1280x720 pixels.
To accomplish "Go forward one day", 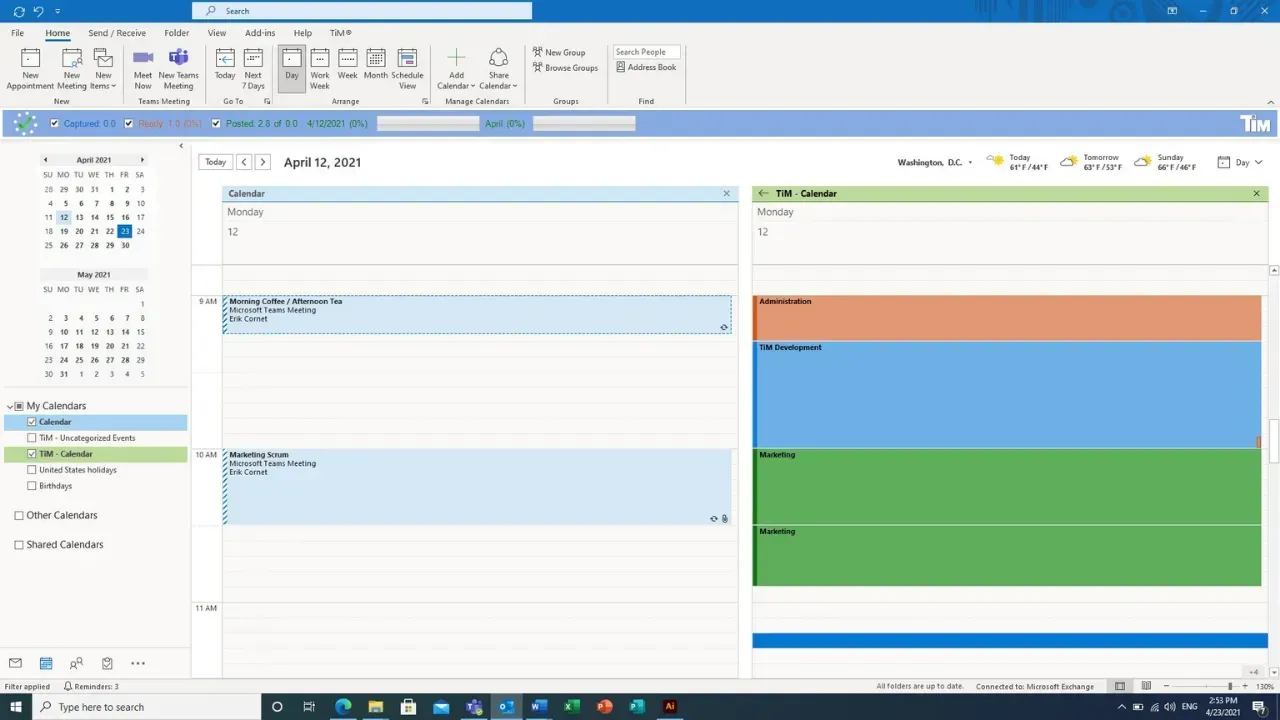I will [x=263, y=162].
